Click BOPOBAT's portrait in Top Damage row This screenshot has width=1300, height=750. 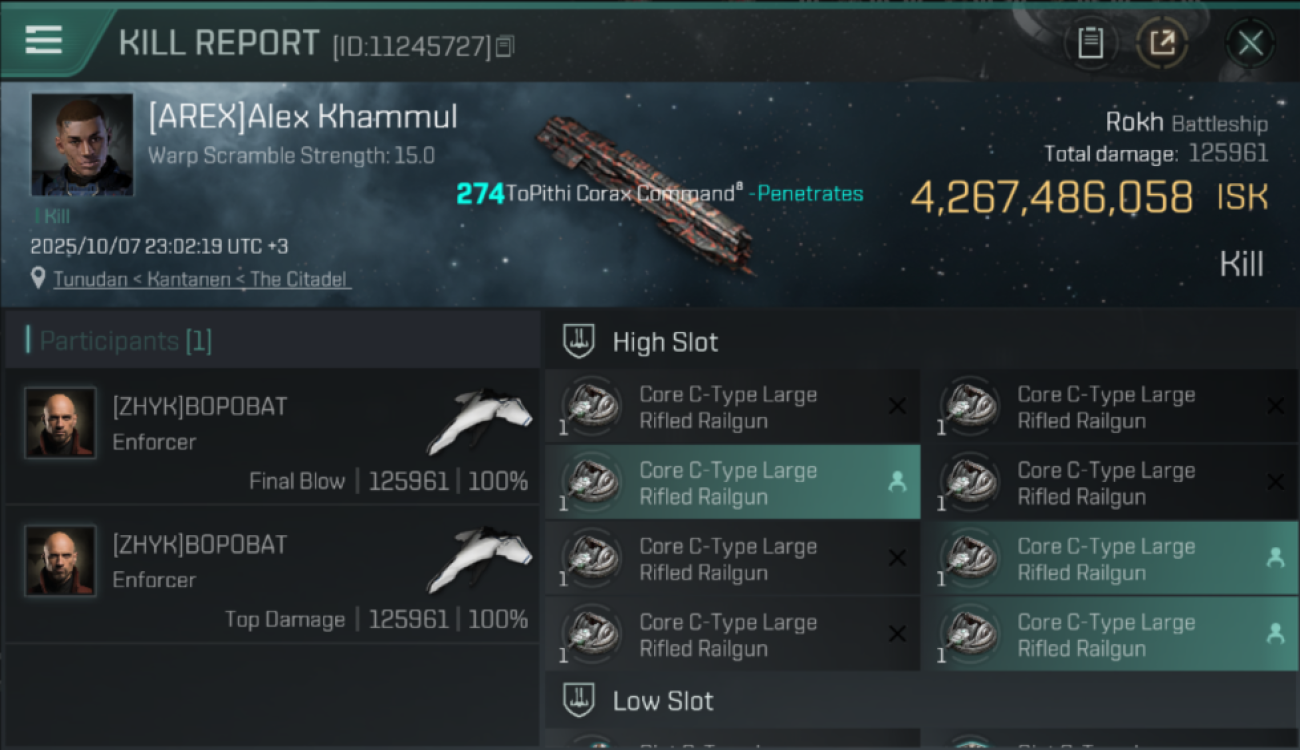[x=60, y=561]
